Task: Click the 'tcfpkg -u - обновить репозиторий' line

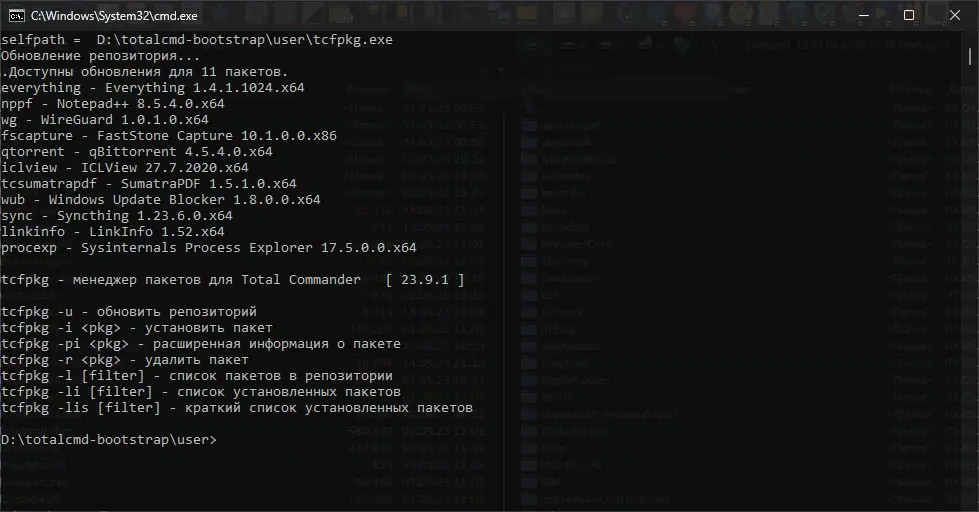Action: tap(129, 312)
